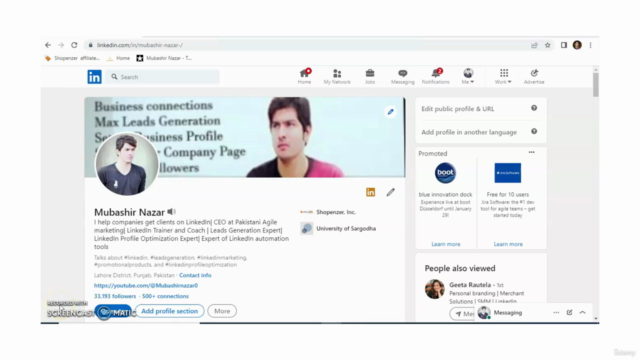Image resolution: width=640 pixels, height=360 pixels.
Task: Go back with browser back arrow
Action: [x=48, y=45]
